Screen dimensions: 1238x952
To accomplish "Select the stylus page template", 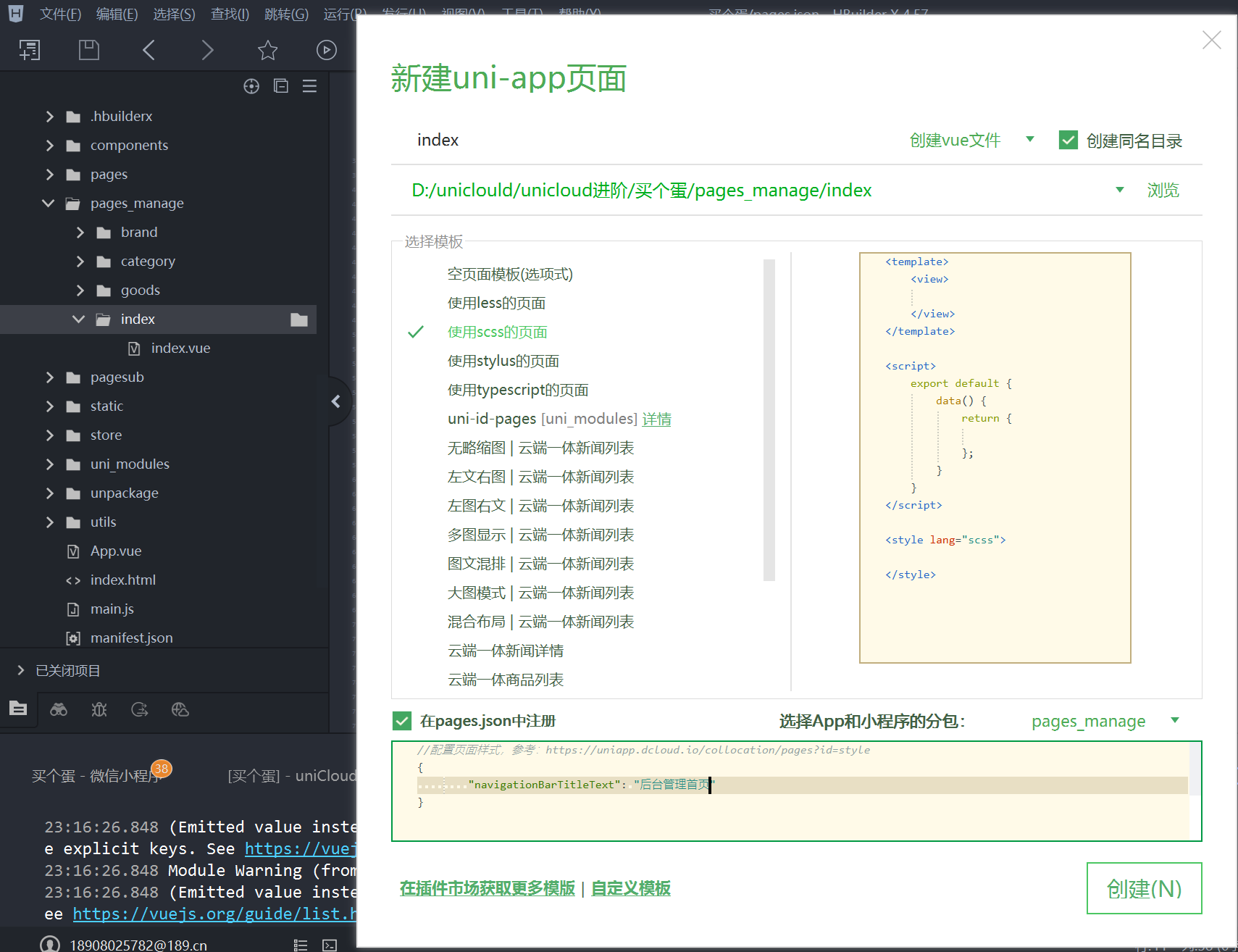I will point(503,361).
